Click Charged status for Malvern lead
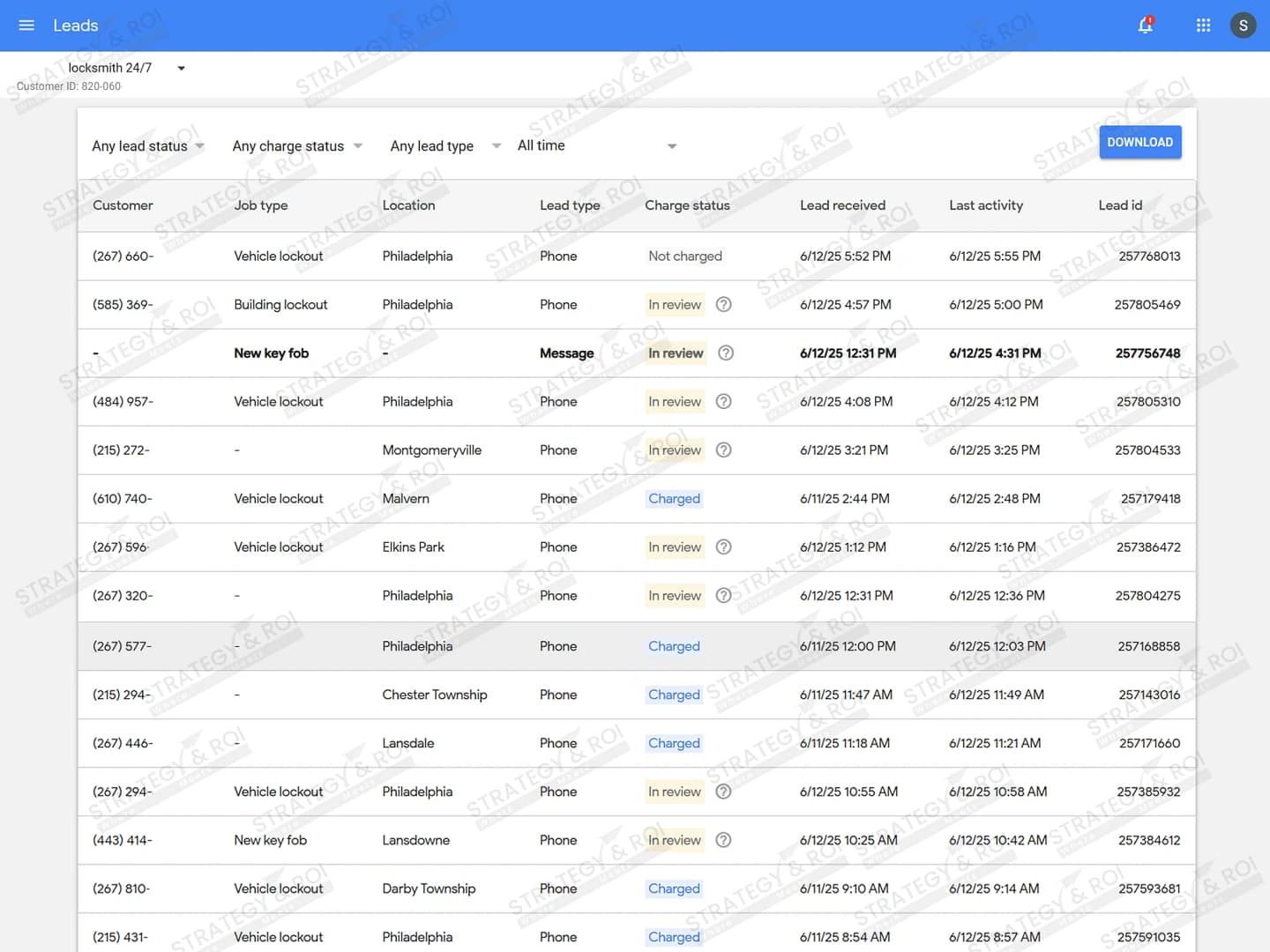Screen dimensions: 1270x952 point(674,499)
